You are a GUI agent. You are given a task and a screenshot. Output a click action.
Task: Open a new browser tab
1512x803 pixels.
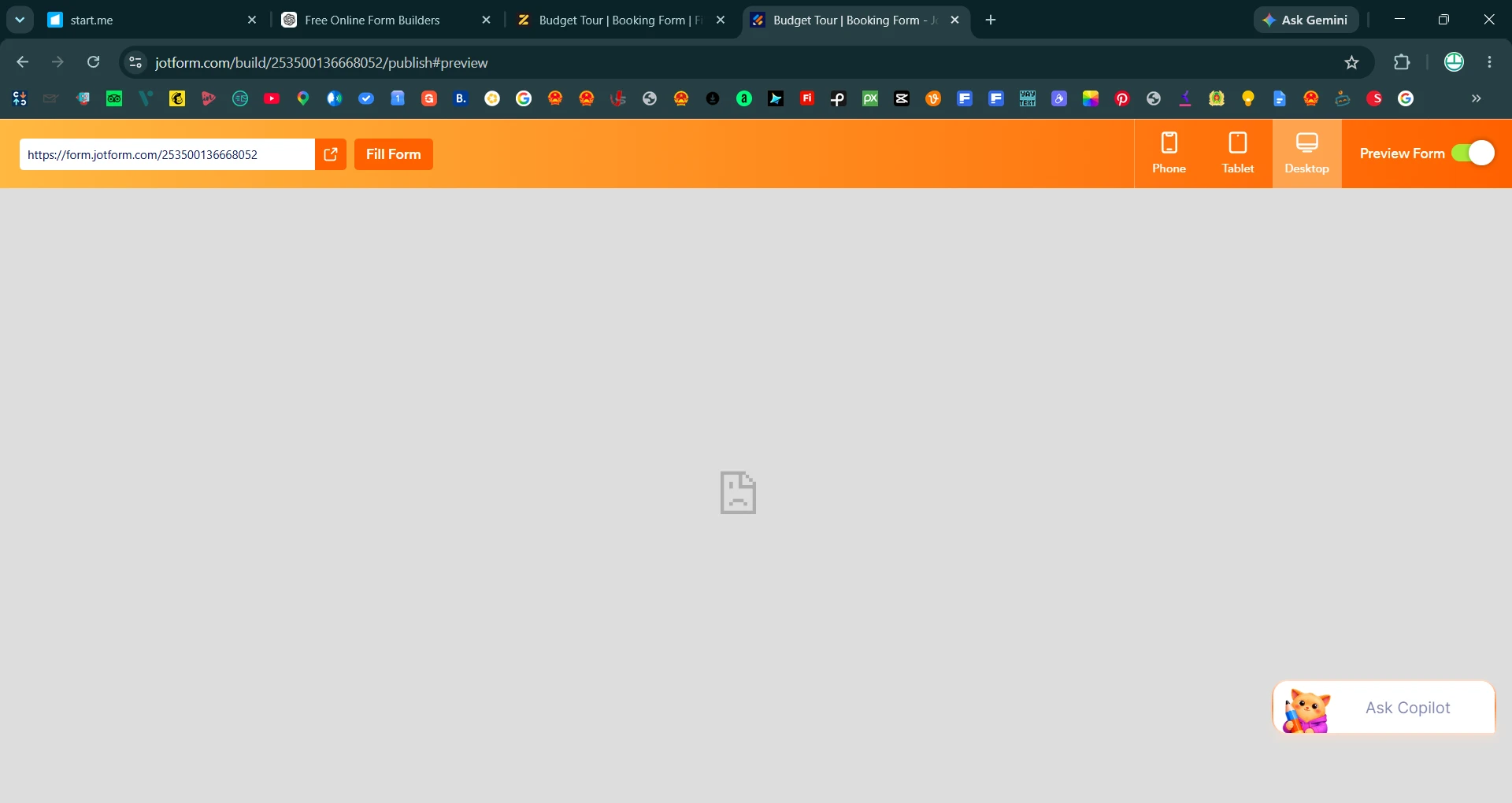[x=991, y=20]
